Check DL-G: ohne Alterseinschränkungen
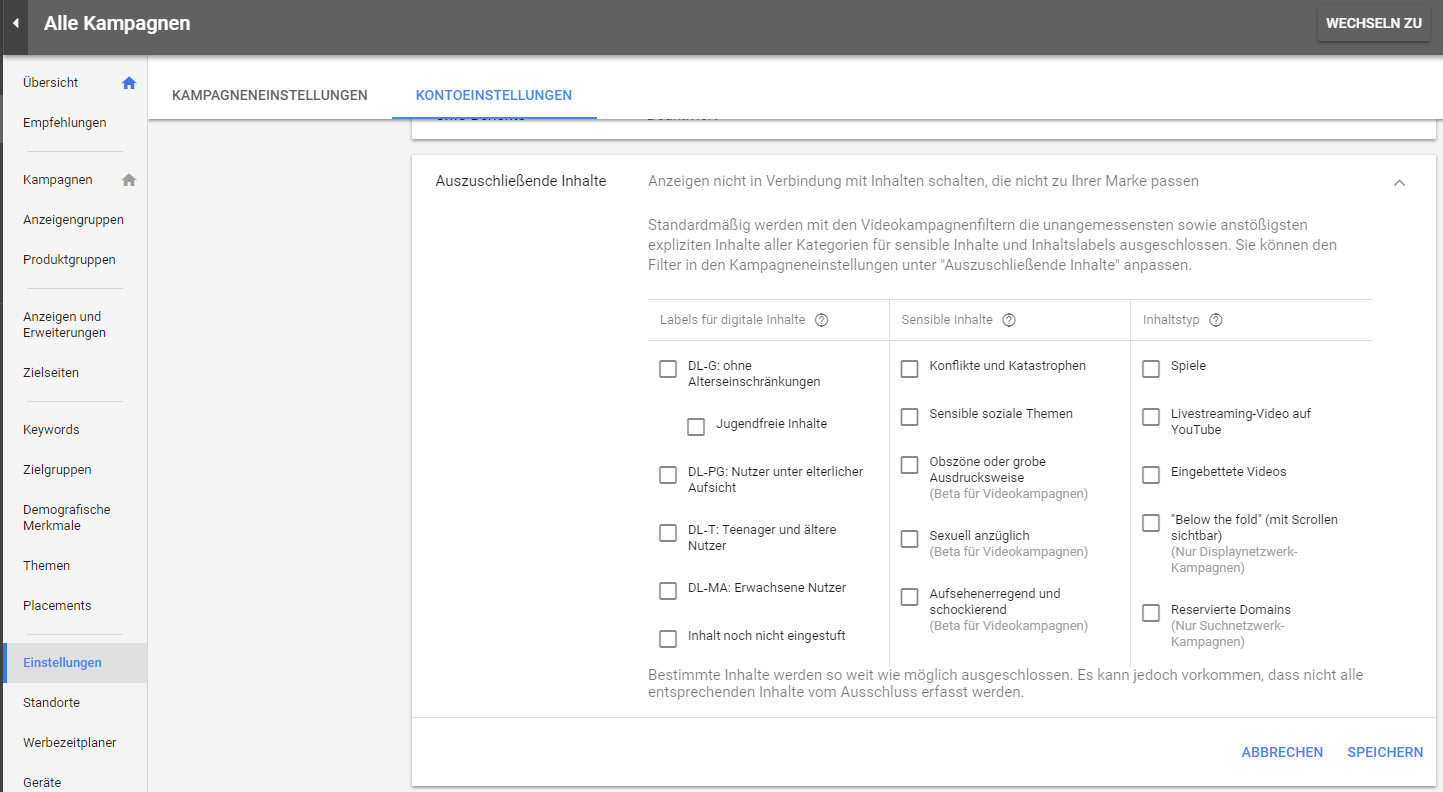1443x792 pixels. (668, 369)
